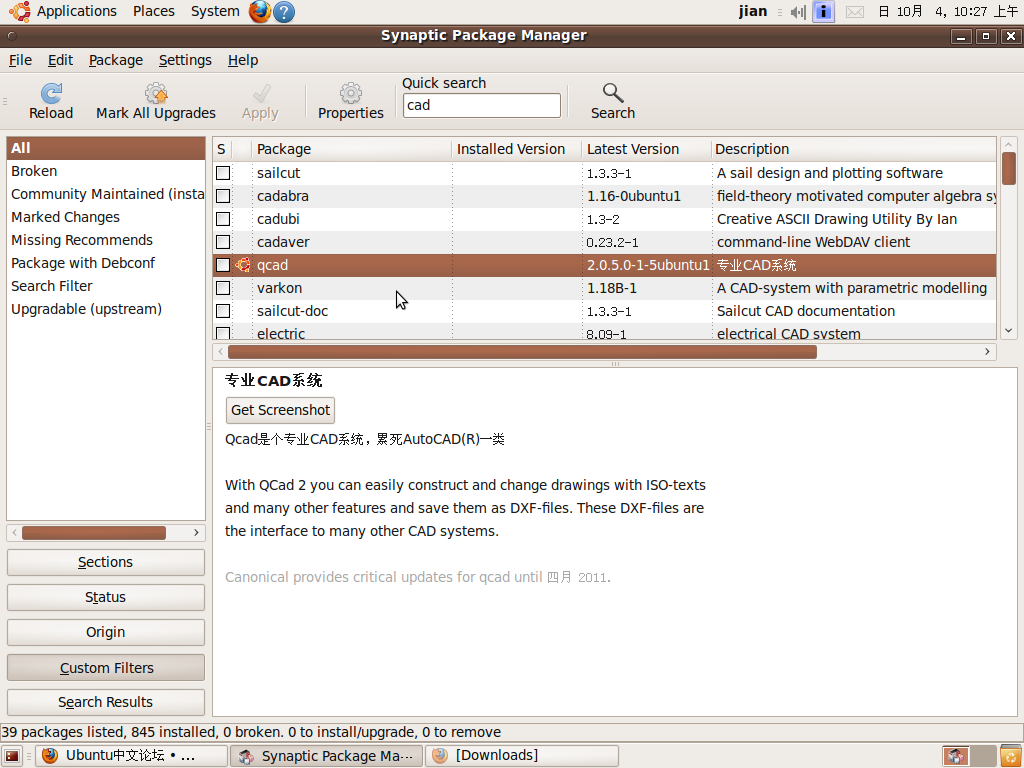Open the Applications menu
1024x768 pixels.
76,12
